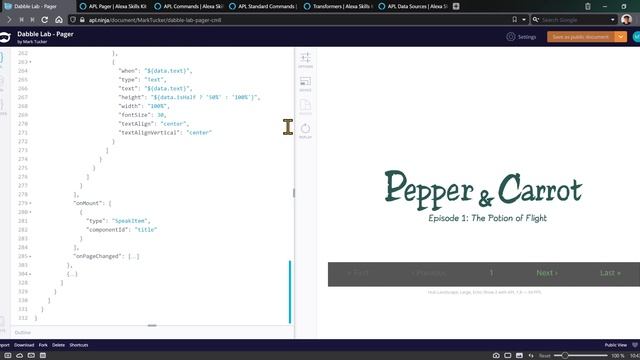Toggle the panel icon in the status bar
Image resolution: width=640 pixels, height=360 pixels.
tap(8, 356)
